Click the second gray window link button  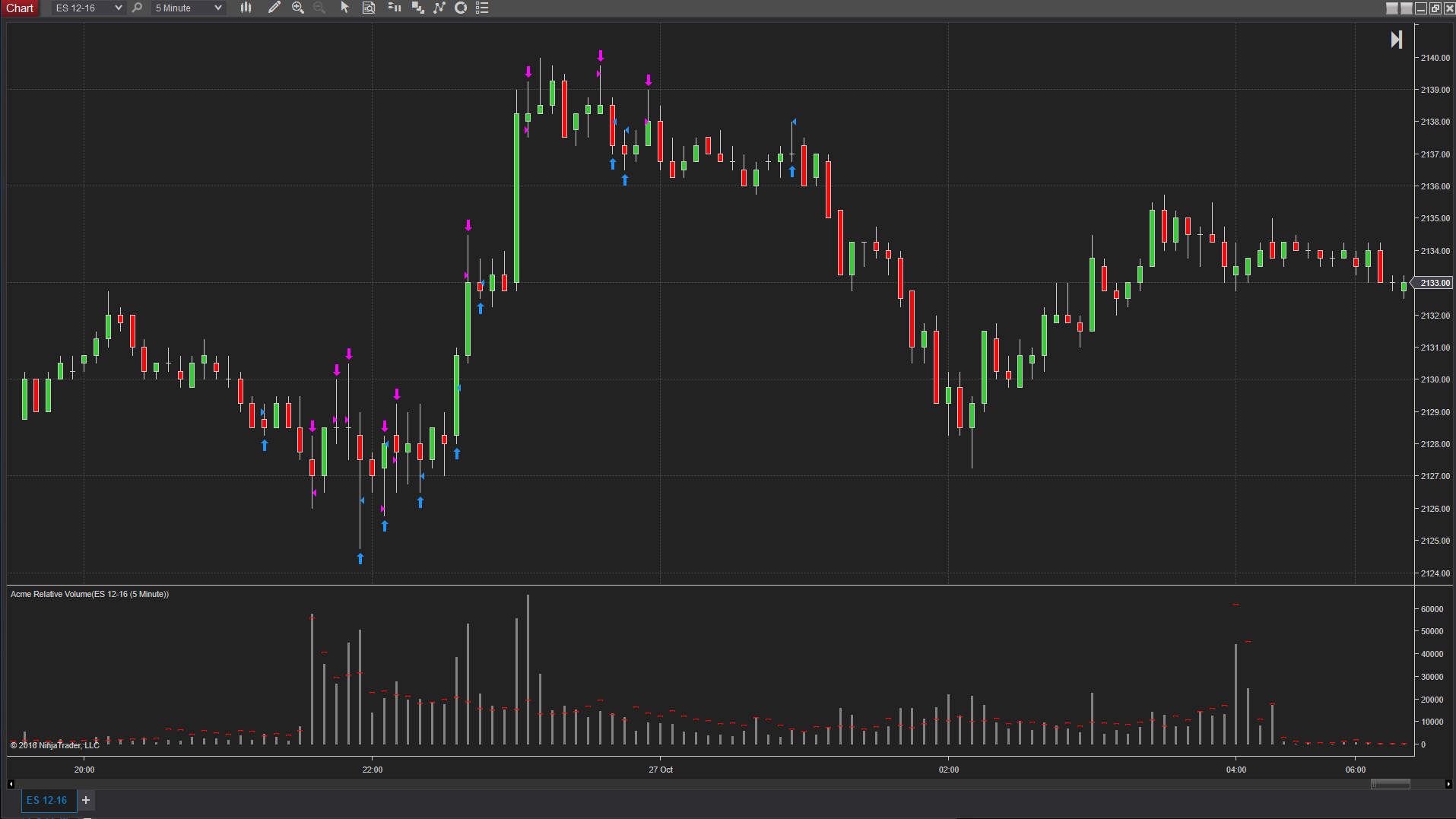pyautogui.click(x=1407, y=8)
